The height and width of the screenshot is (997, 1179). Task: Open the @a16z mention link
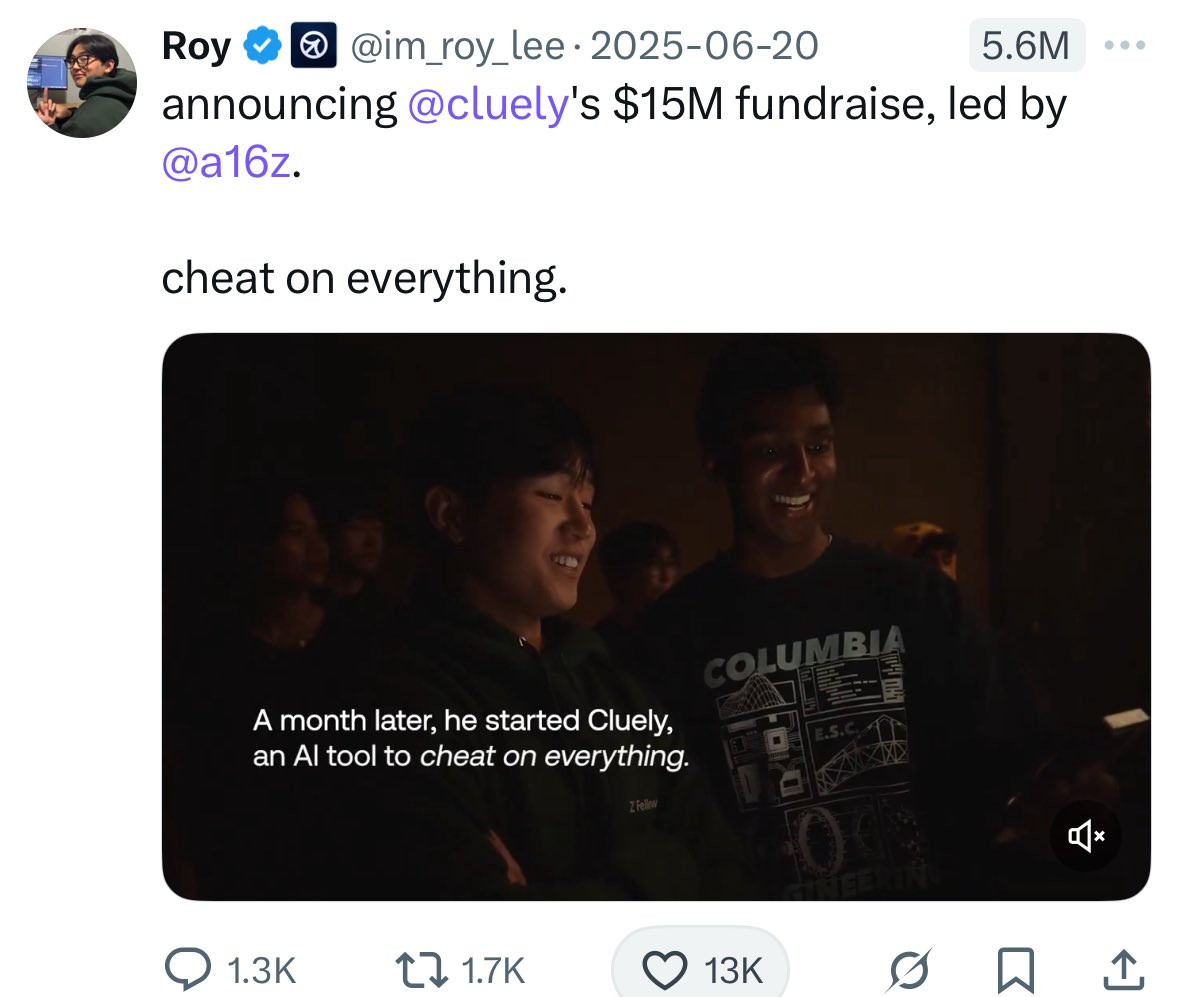pos(226,161)
